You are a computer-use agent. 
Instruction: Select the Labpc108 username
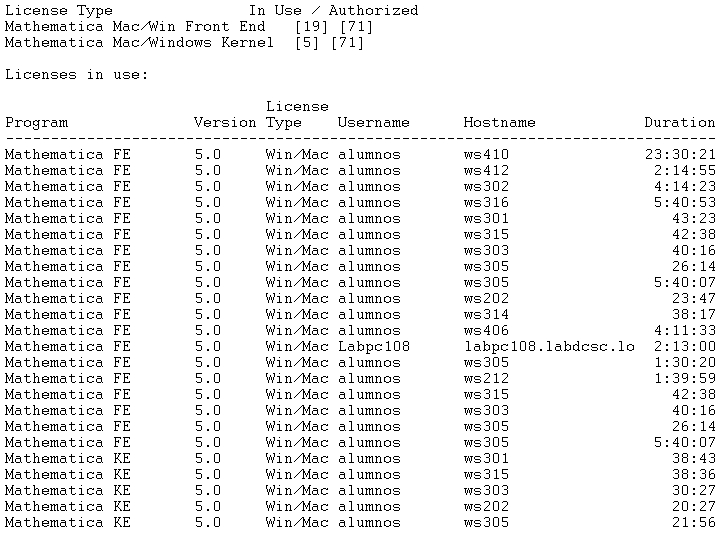pyautogui.click(x=369, y=347)
